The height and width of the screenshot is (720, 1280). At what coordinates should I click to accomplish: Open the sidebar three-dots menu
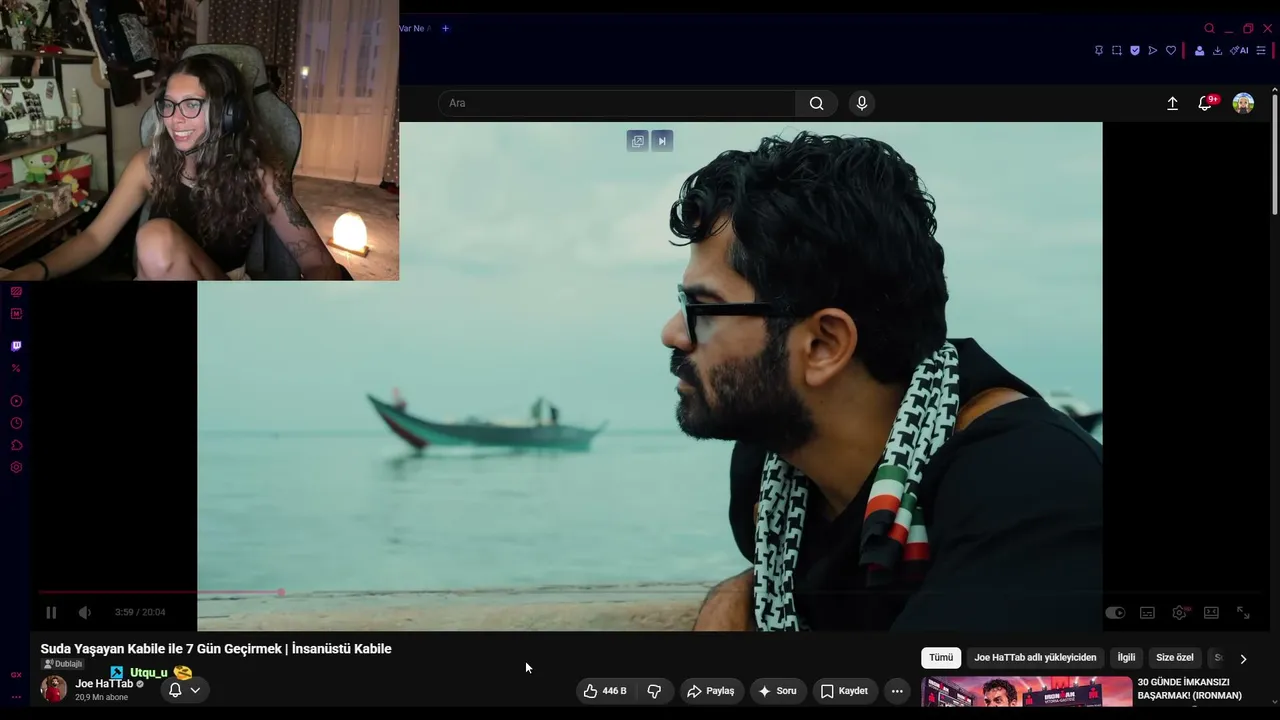(16, 697)
